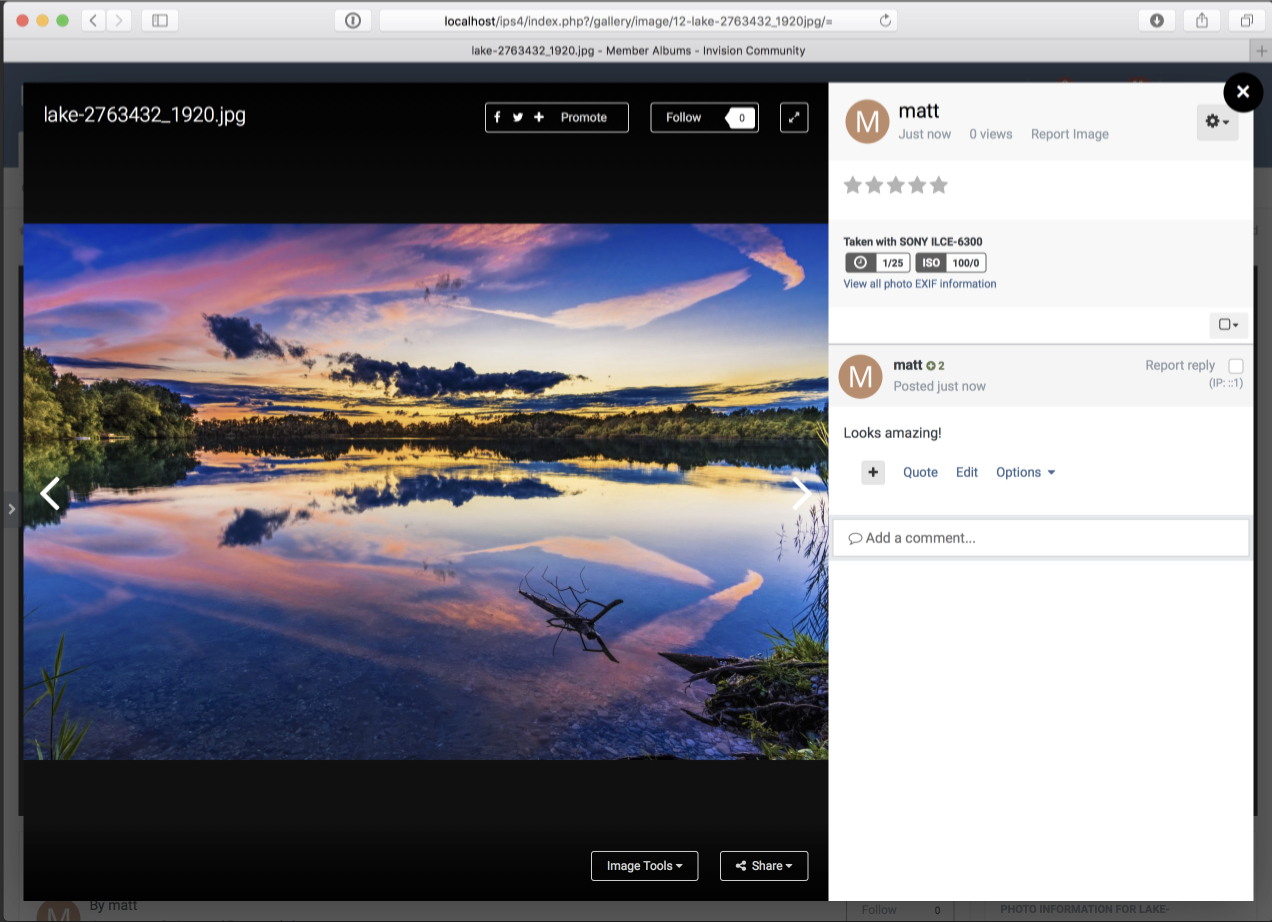Viewport: 1272px width, 922px height.
Task: Click the 0 views text
Action: click(991, 134)
